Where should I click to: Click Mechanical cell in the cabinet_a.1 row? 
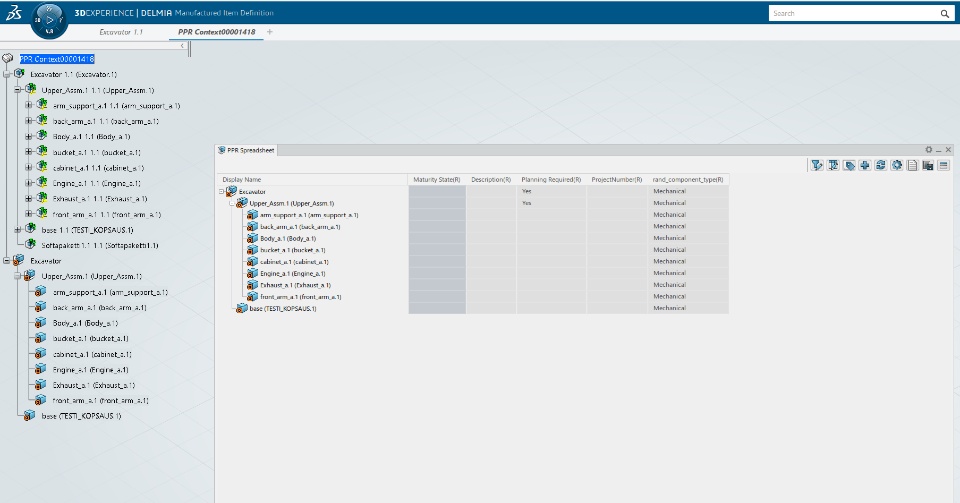pos(688,261)
